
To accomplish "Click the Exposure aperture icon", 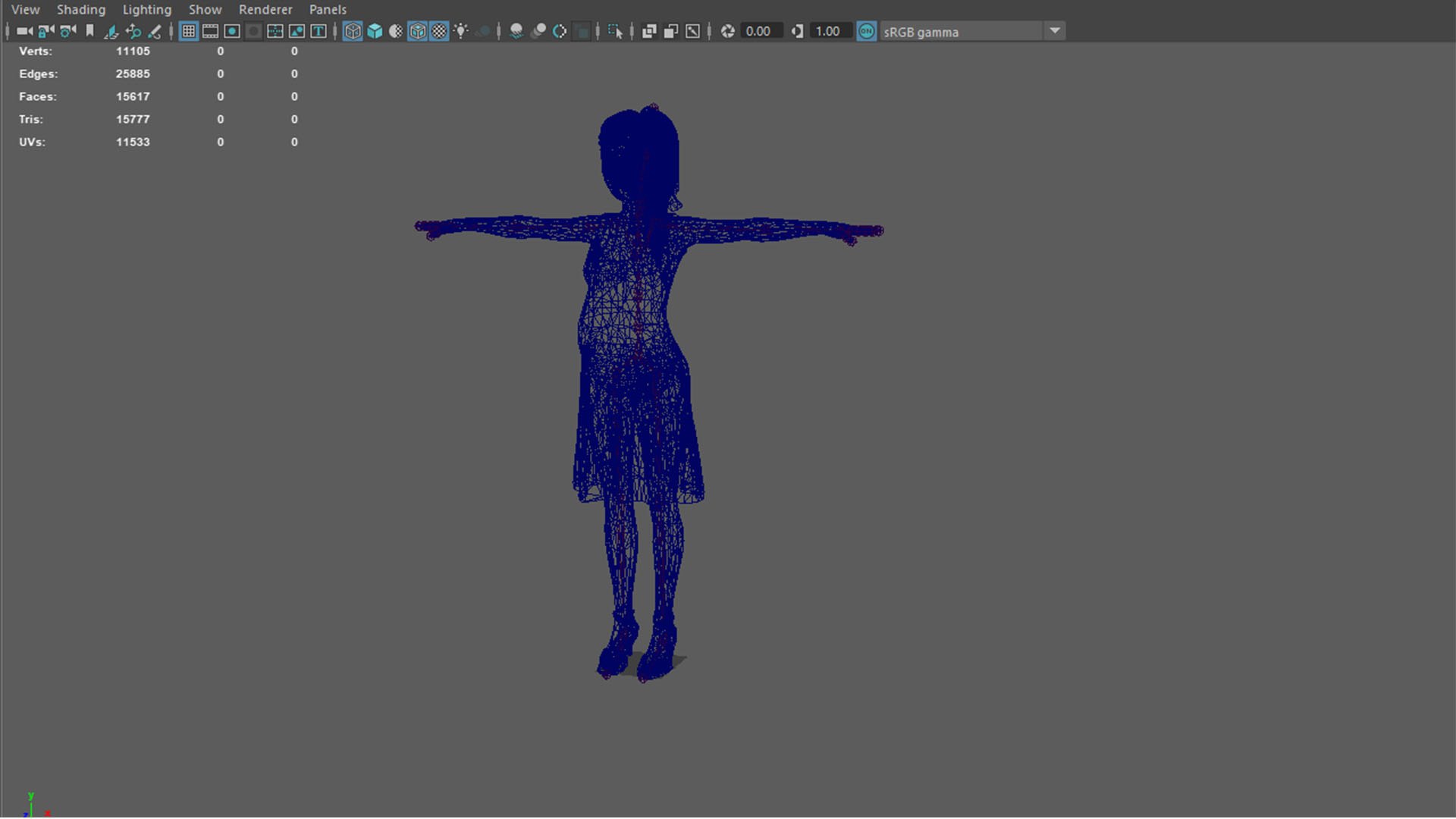I will tap(728, 31).
